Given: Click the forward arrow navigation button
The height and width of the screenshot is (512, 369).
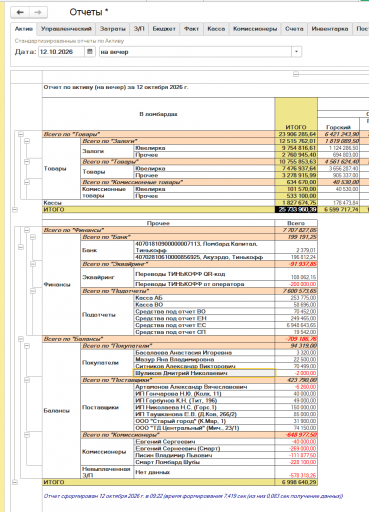Looking at the screenshot, I should [38, 12].
